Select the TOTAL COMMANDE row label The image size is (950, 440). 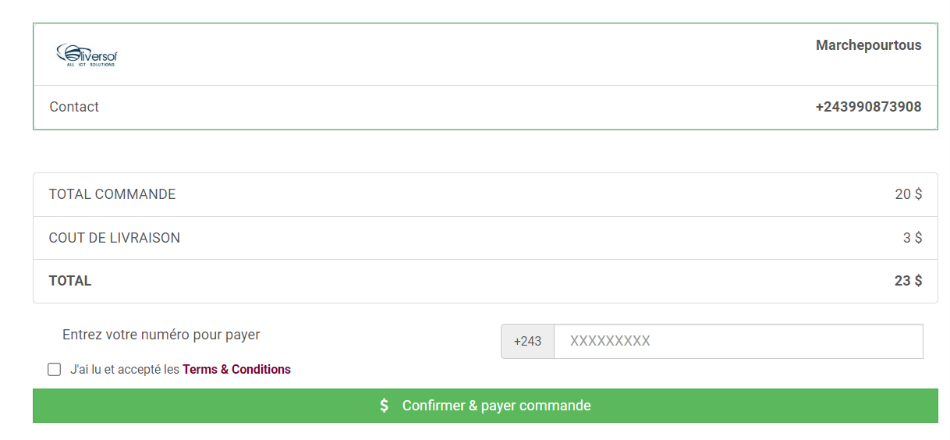point(112,195)
